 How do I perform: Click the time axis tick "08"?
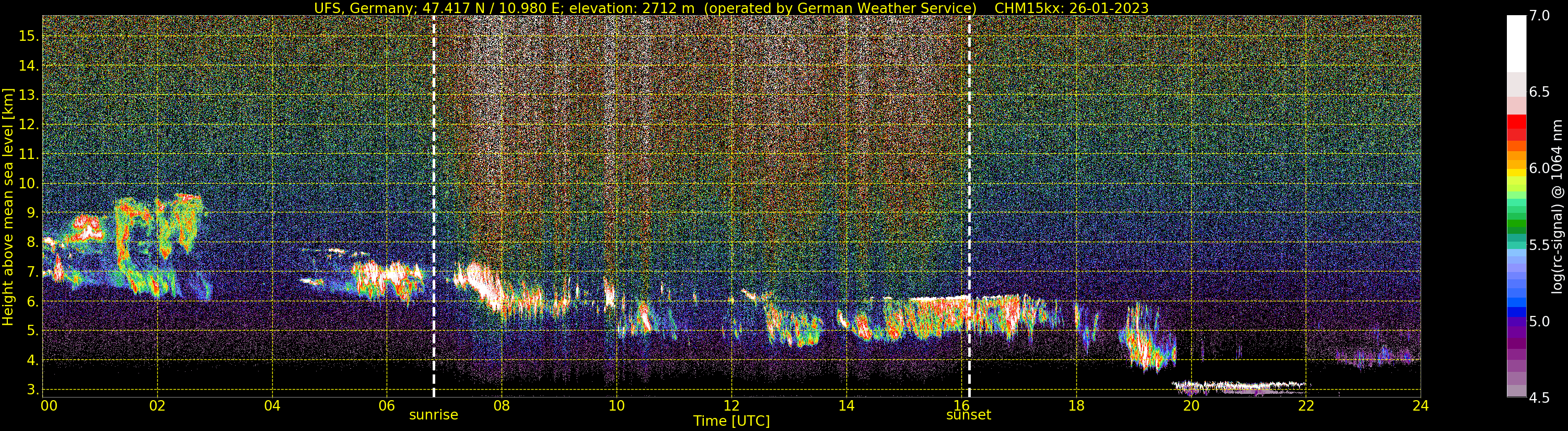[502, 406]
